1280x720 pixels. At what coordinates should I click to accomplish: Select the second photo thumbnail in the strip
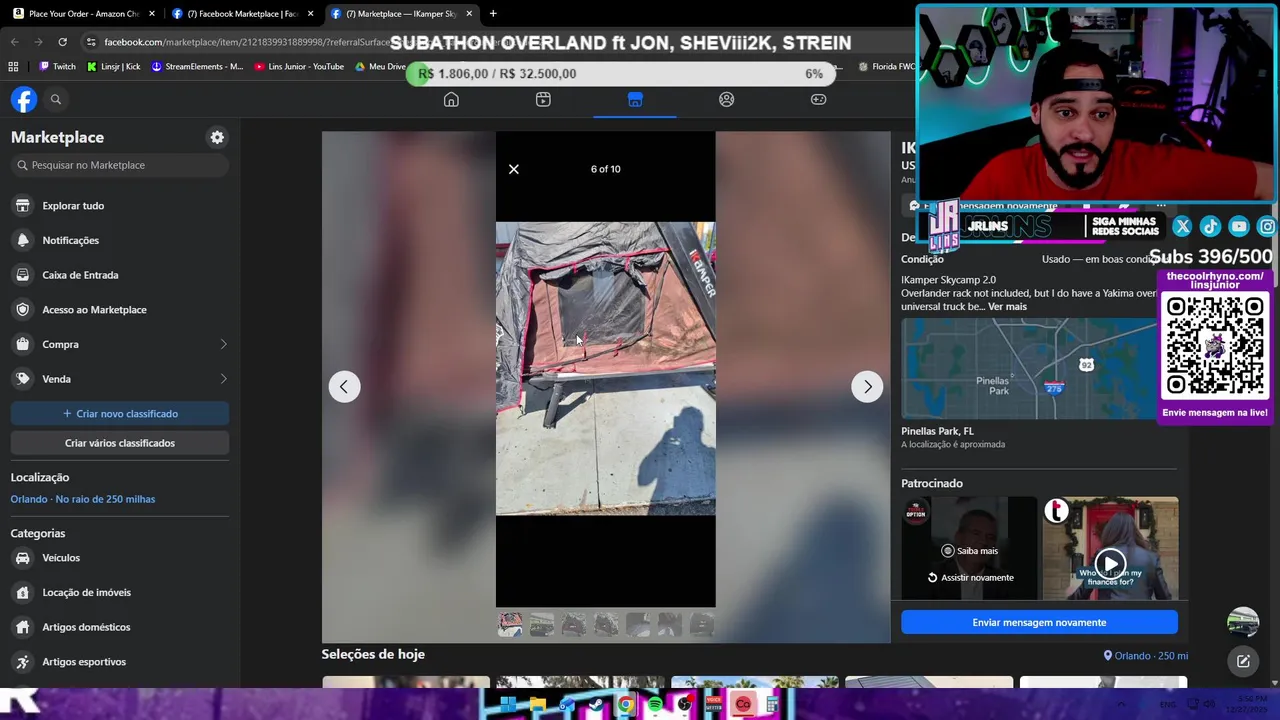click(x=542, y=625)
